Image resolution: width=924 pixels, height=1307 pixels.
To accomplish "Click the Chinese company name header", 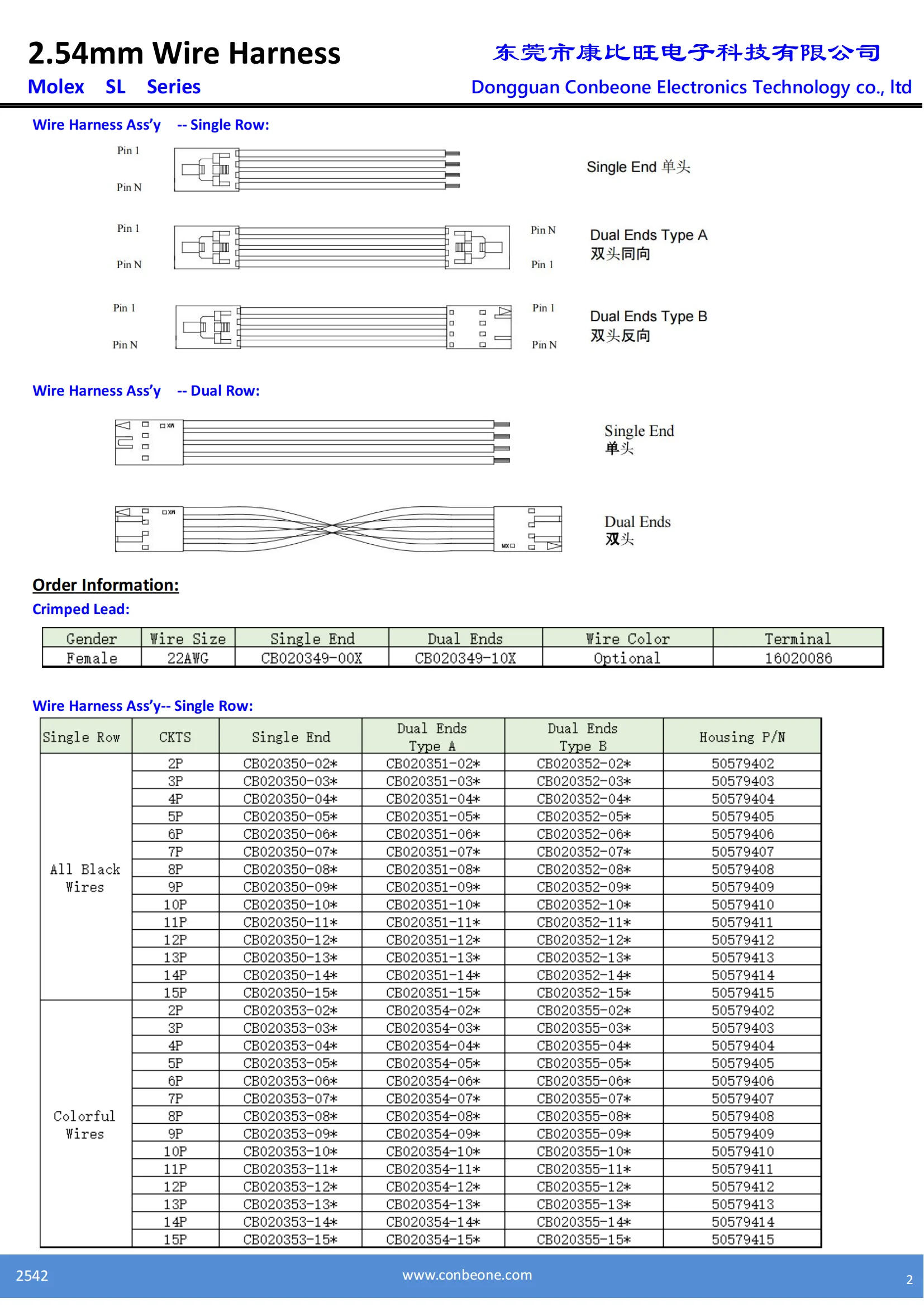I will point(687,53).
